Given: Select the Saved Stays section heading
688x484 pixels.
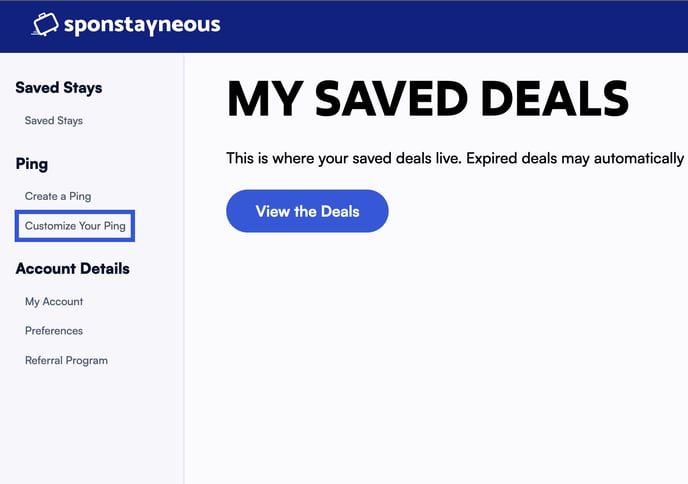Looking at the screenshot, I should (x=59, y=88).
